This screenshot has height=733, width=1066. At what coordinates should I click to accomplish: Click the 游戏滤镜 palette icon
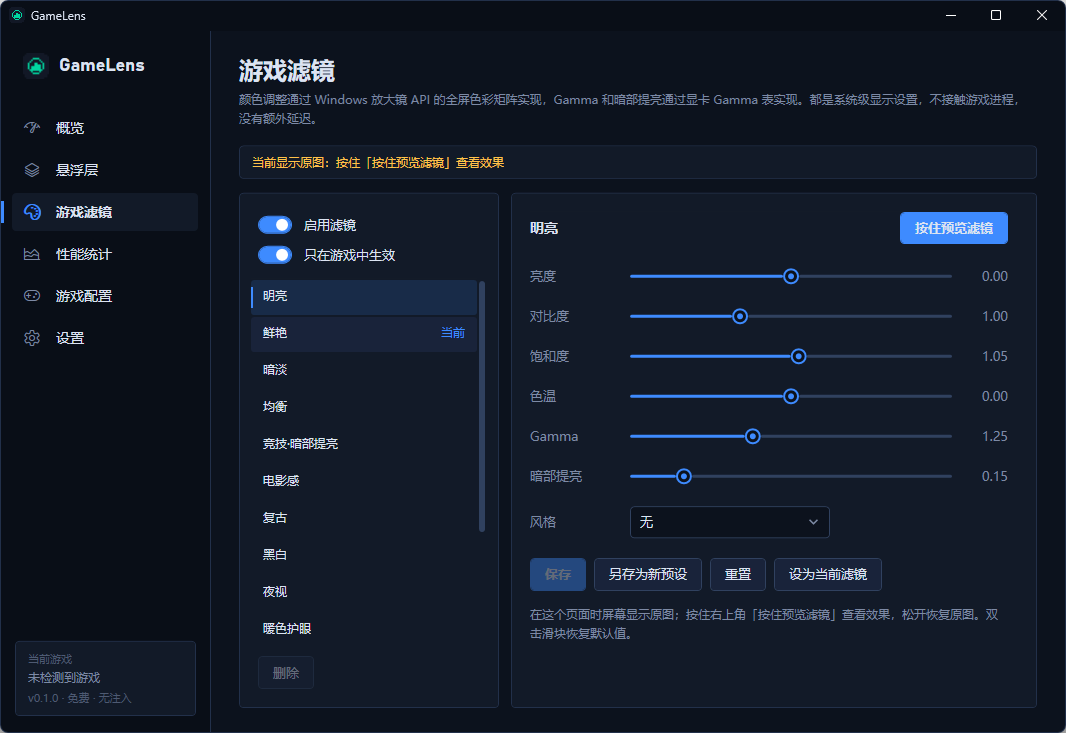[32, 212]
